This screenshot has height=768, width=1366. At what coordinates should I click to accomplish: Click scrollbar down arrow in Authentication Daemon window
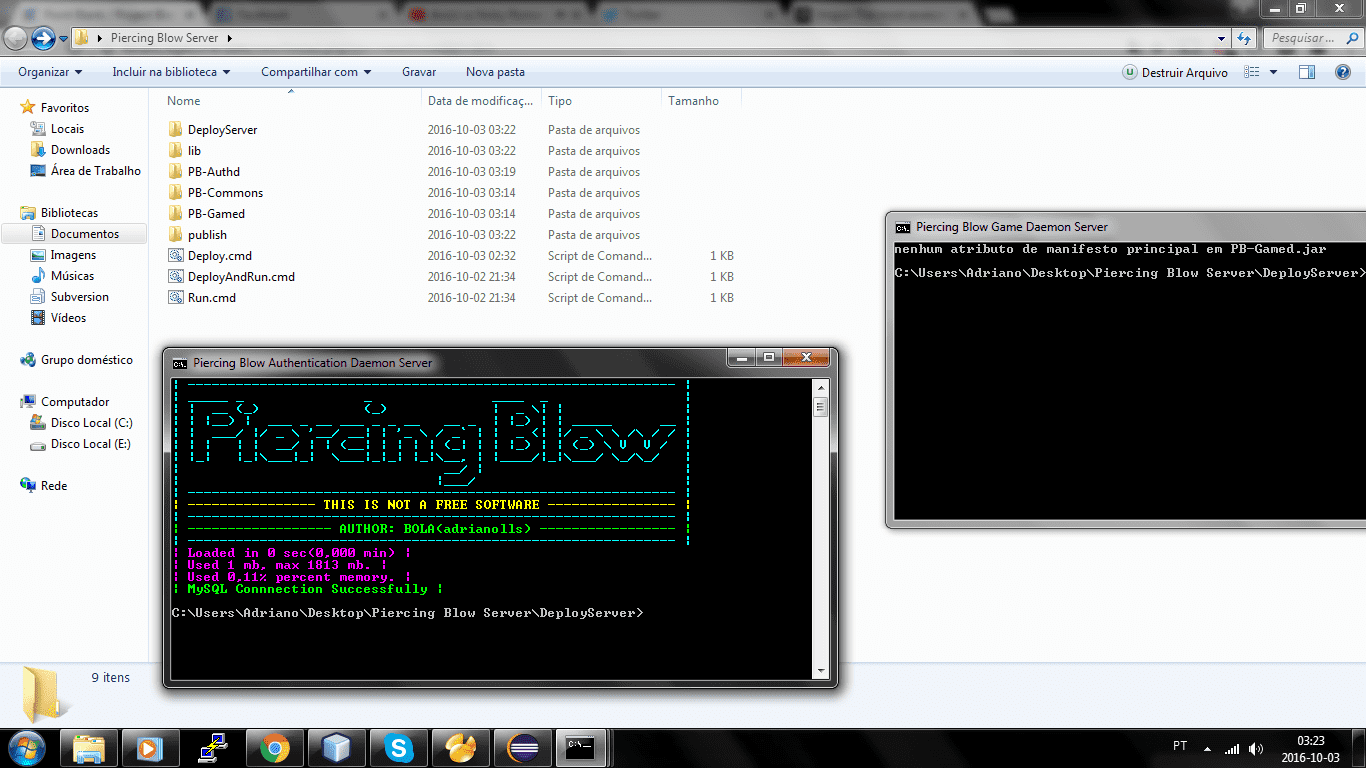(x=821, y=671)
